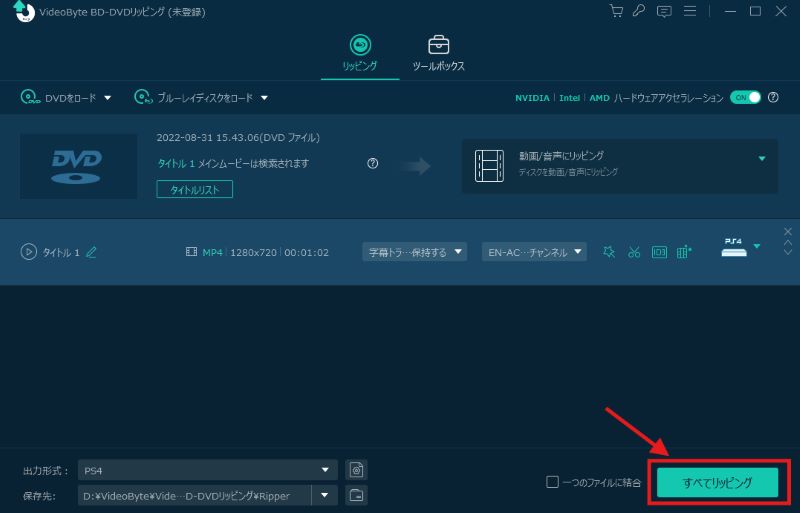Screen dimensions: 800x513
Task: Open the EN-AC…チャンネル audio dropdown
Action: point(534,252)
